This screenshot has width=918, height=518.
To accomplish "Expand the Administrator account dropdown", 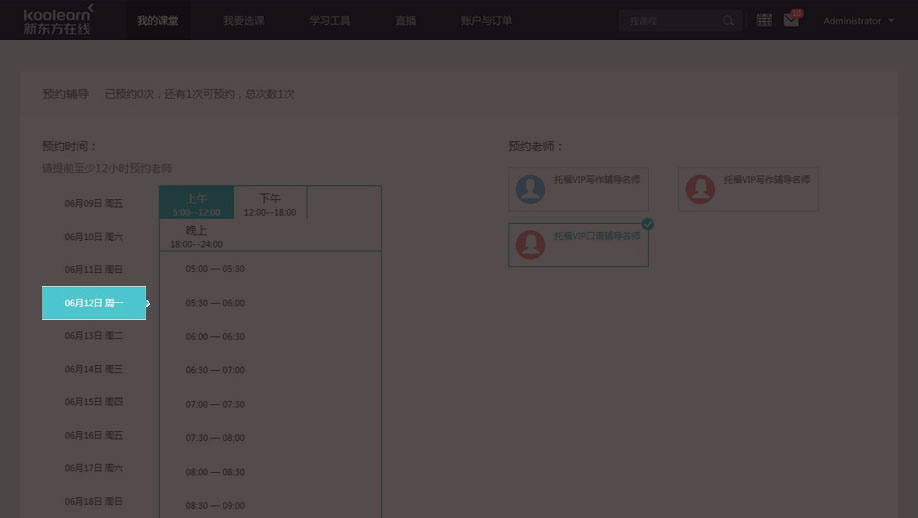I will tap(858, 21).
